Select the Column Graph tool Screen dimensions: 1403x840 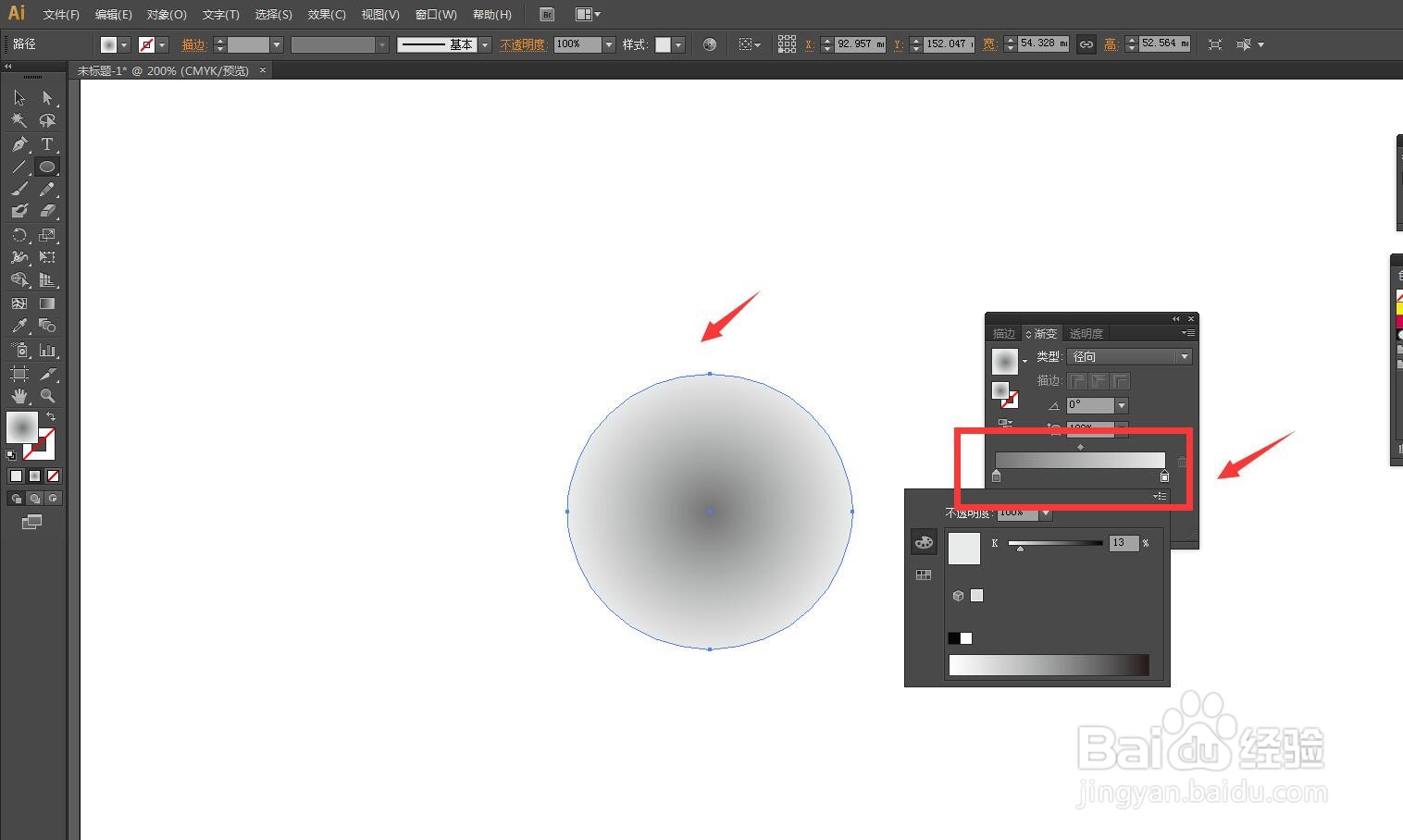pos(47,351)
